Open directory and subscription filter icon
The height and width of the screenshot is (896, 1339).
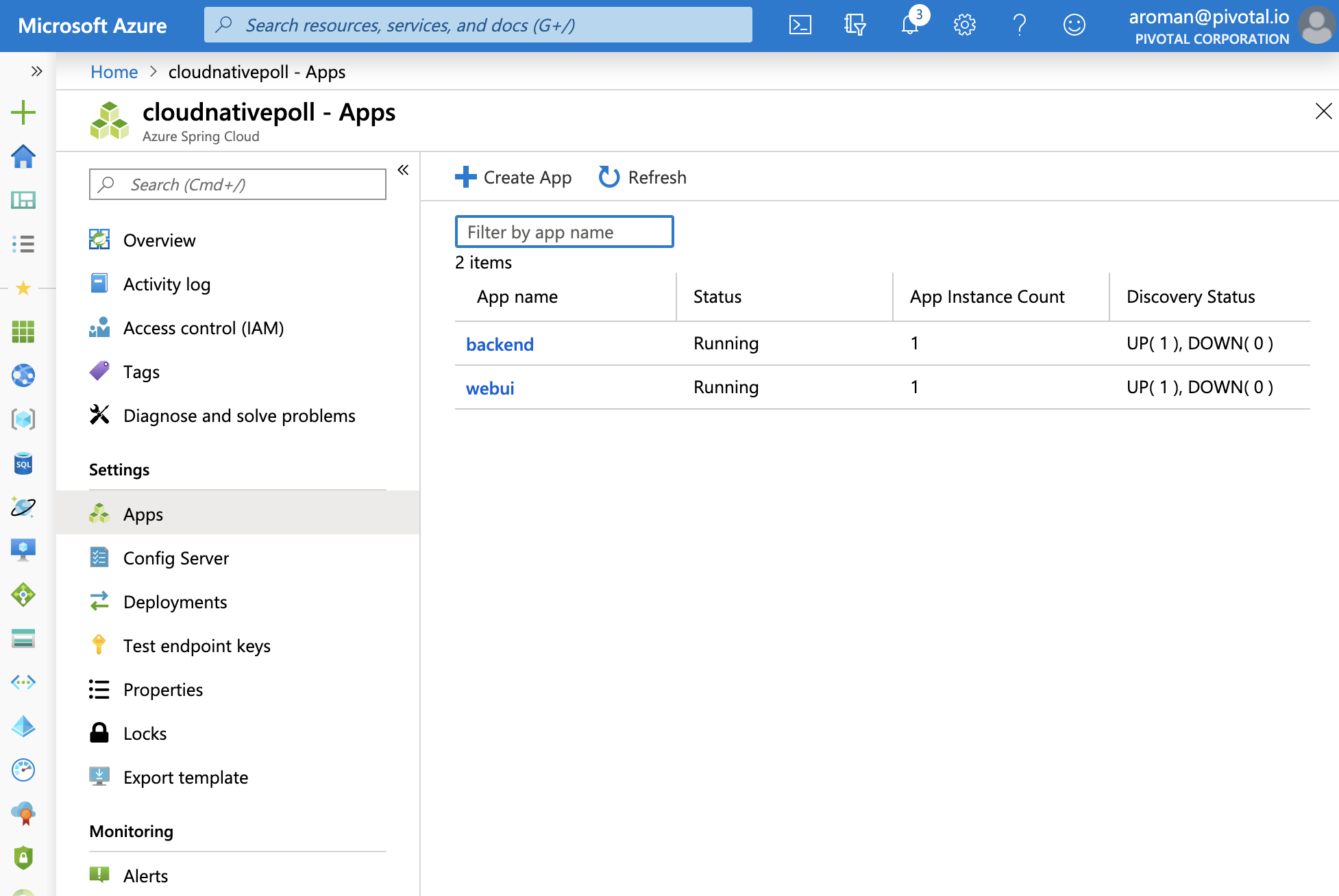click(855, 25)
